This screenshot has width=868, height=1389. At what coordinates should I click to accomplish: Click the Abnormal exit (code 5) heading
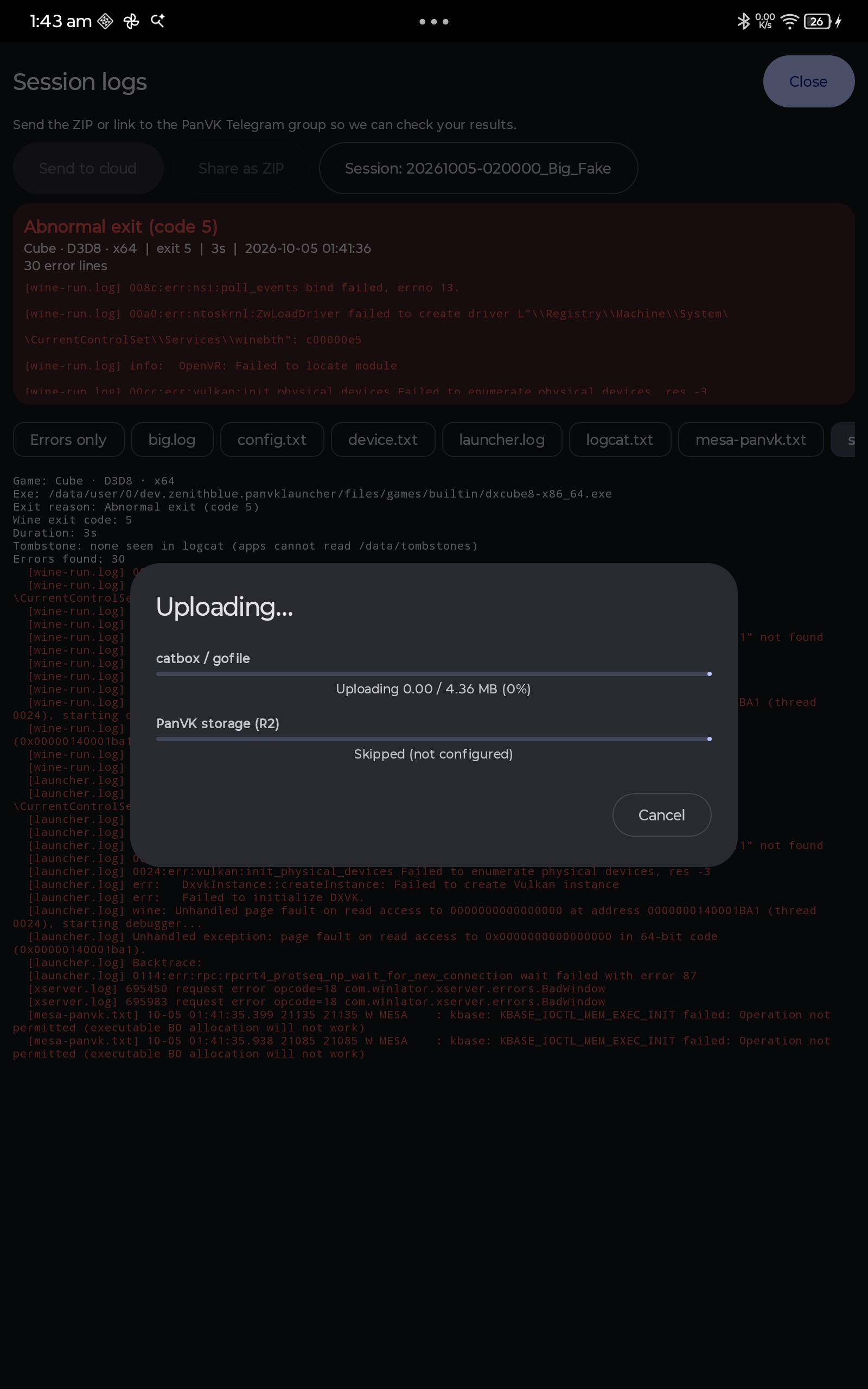point(120,226)
